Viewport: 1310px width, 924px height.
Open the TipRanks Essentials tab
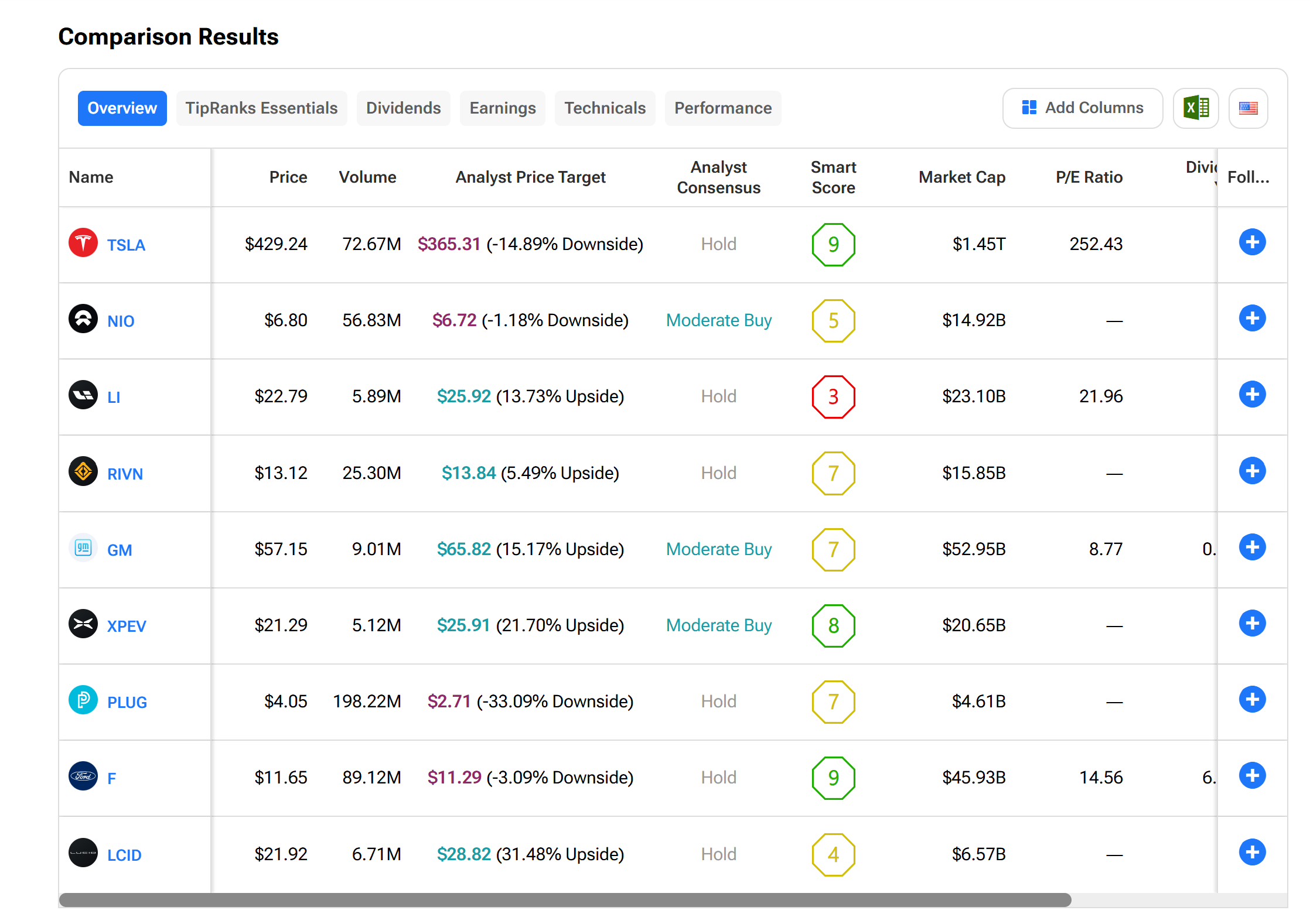261,108
